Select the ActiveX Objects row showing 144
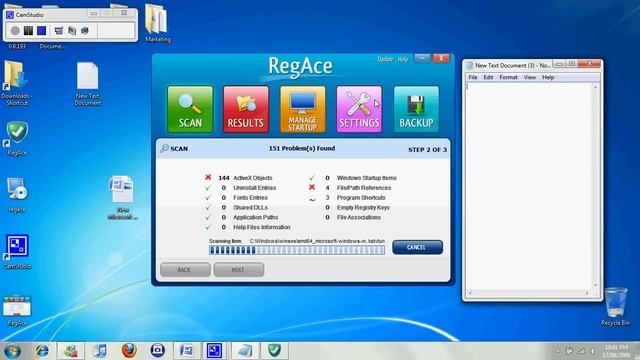This screenshot has height=360, width=640. [238, 178]
